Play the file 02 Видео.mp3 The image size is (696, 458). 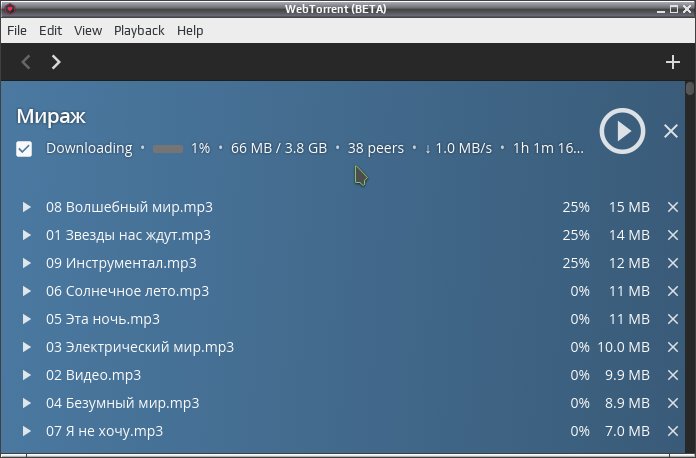click(x=27, y=375)
